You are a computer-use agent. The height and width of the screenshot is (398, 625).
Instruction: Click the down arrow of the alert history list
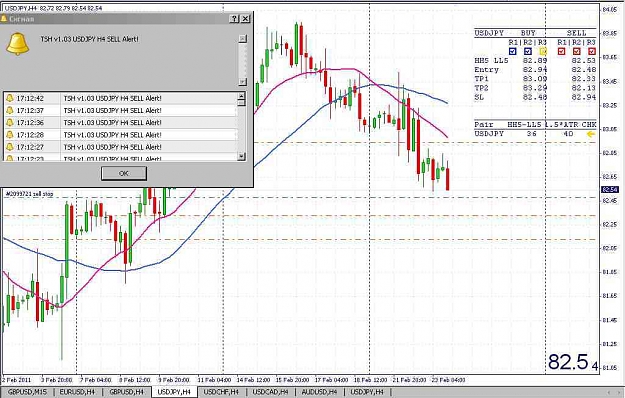point(241,156)
